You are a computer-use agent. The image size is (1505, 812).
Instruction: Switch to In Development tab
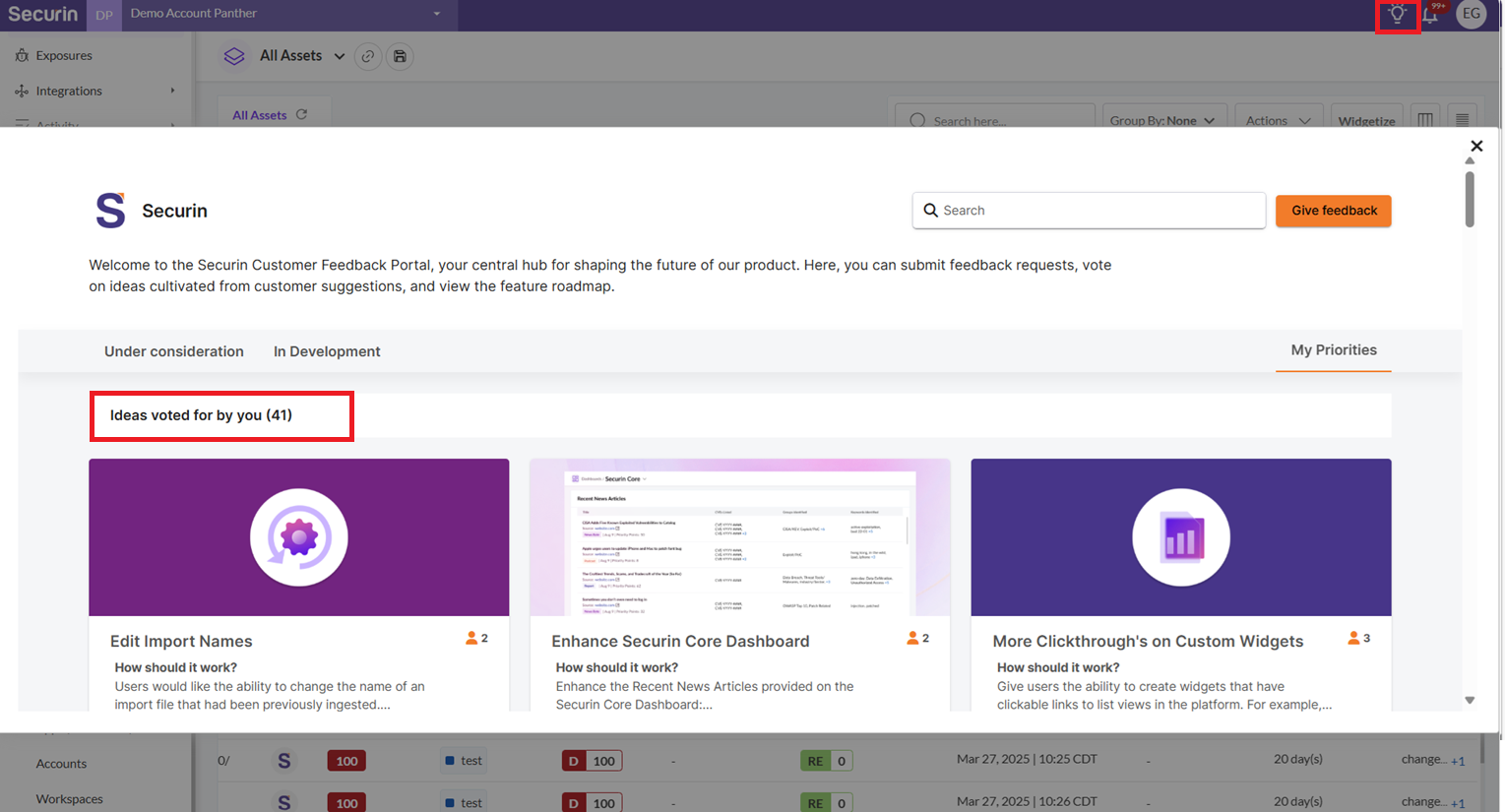(x=327, y=351)
